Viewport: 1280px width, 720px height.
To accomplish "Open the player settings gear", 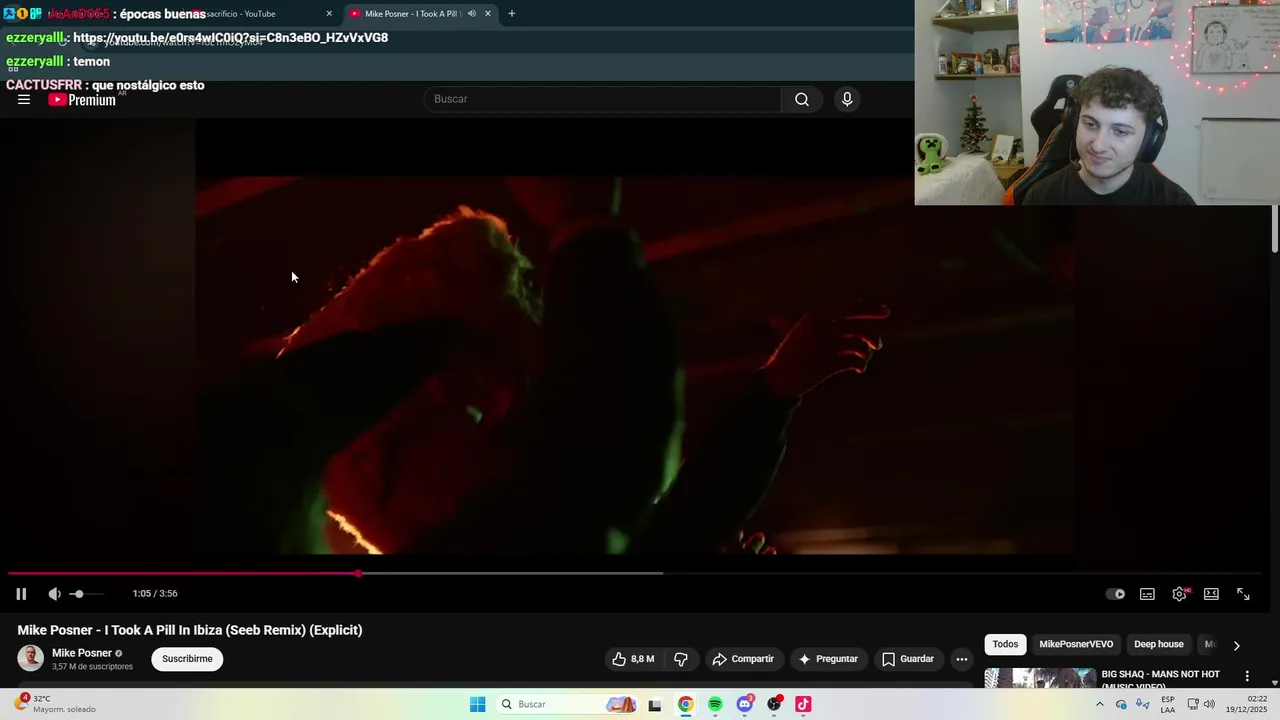I will pyautogui.click(x=1180, y=594).
